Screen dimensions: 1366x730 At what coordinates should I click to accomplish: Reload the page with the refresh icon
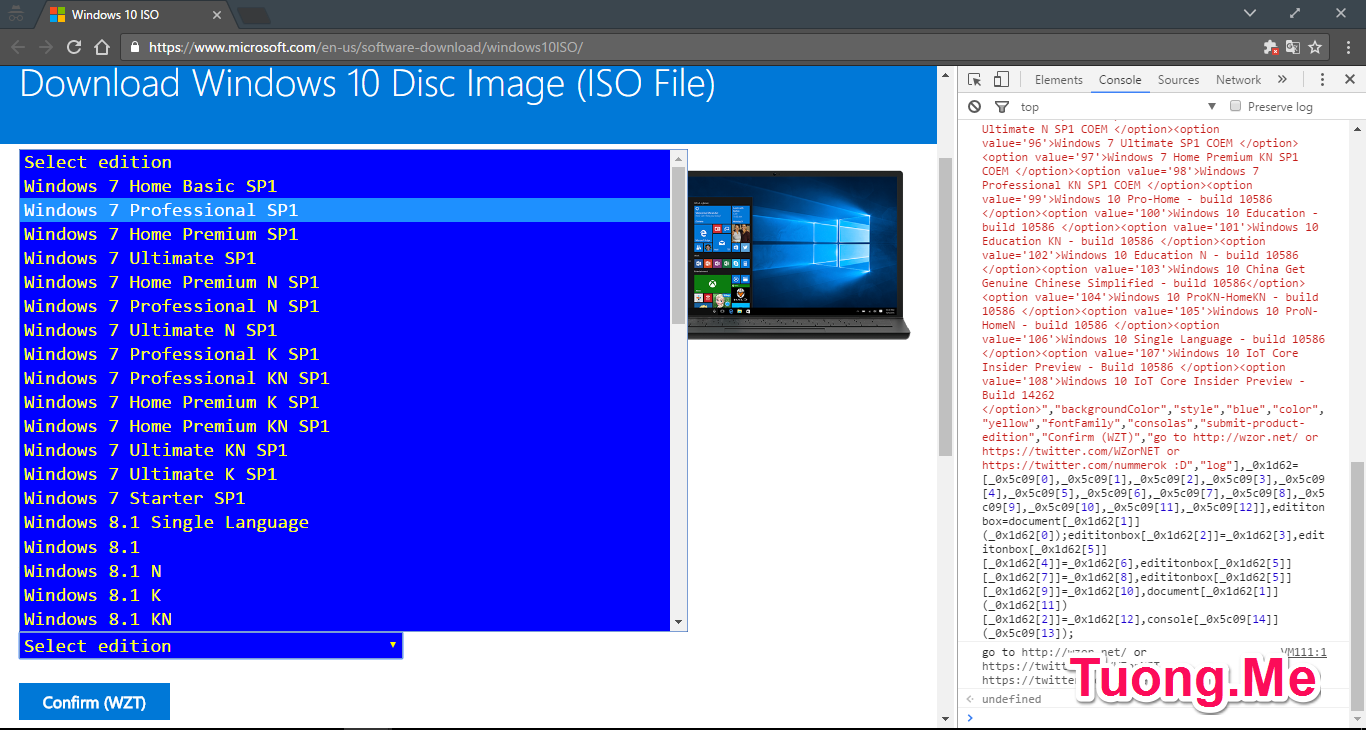coord(73,47)
